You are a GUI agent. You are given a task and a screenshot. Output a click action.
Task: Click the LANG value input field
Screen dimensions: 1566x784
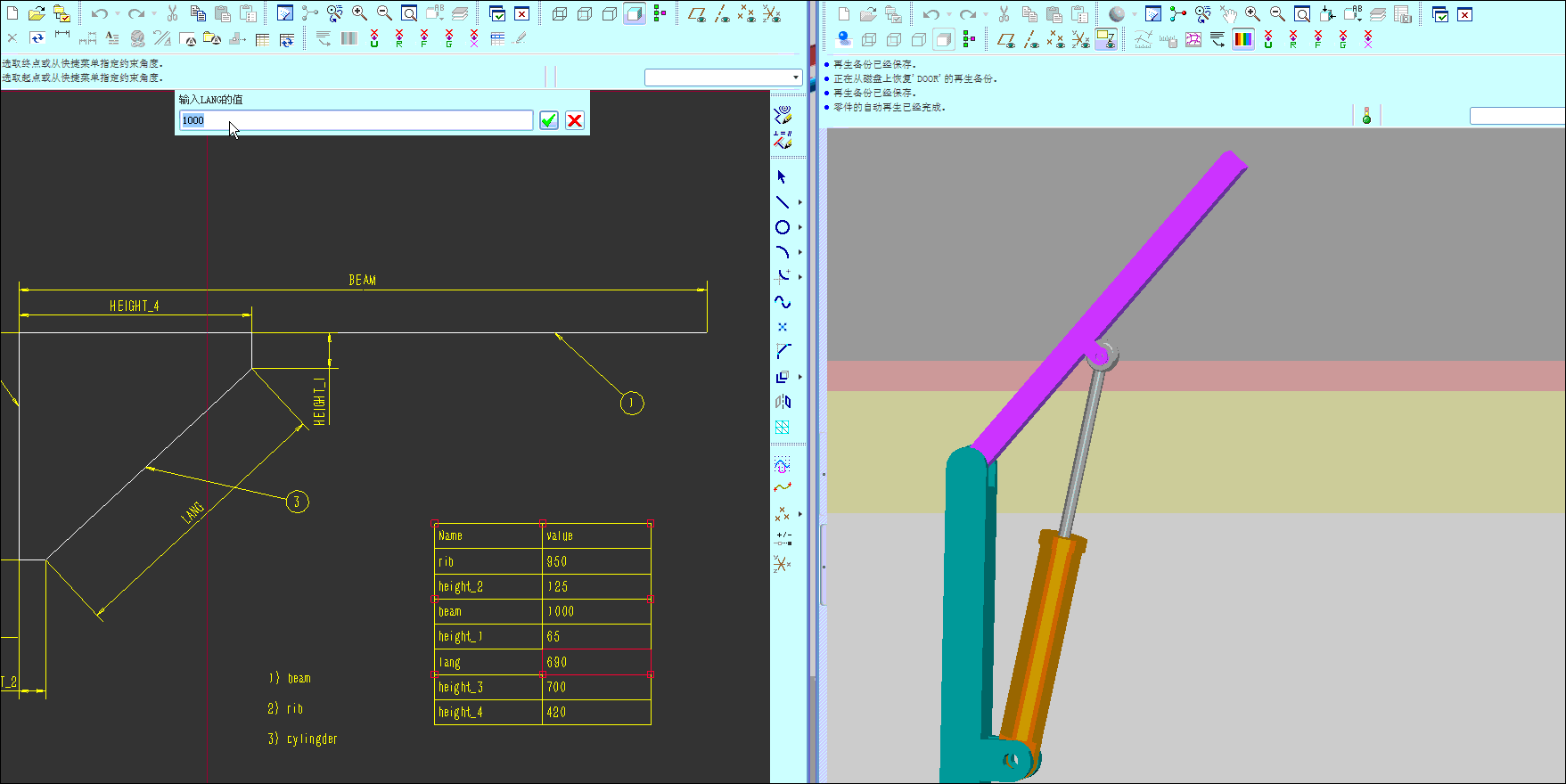point(357,120)
